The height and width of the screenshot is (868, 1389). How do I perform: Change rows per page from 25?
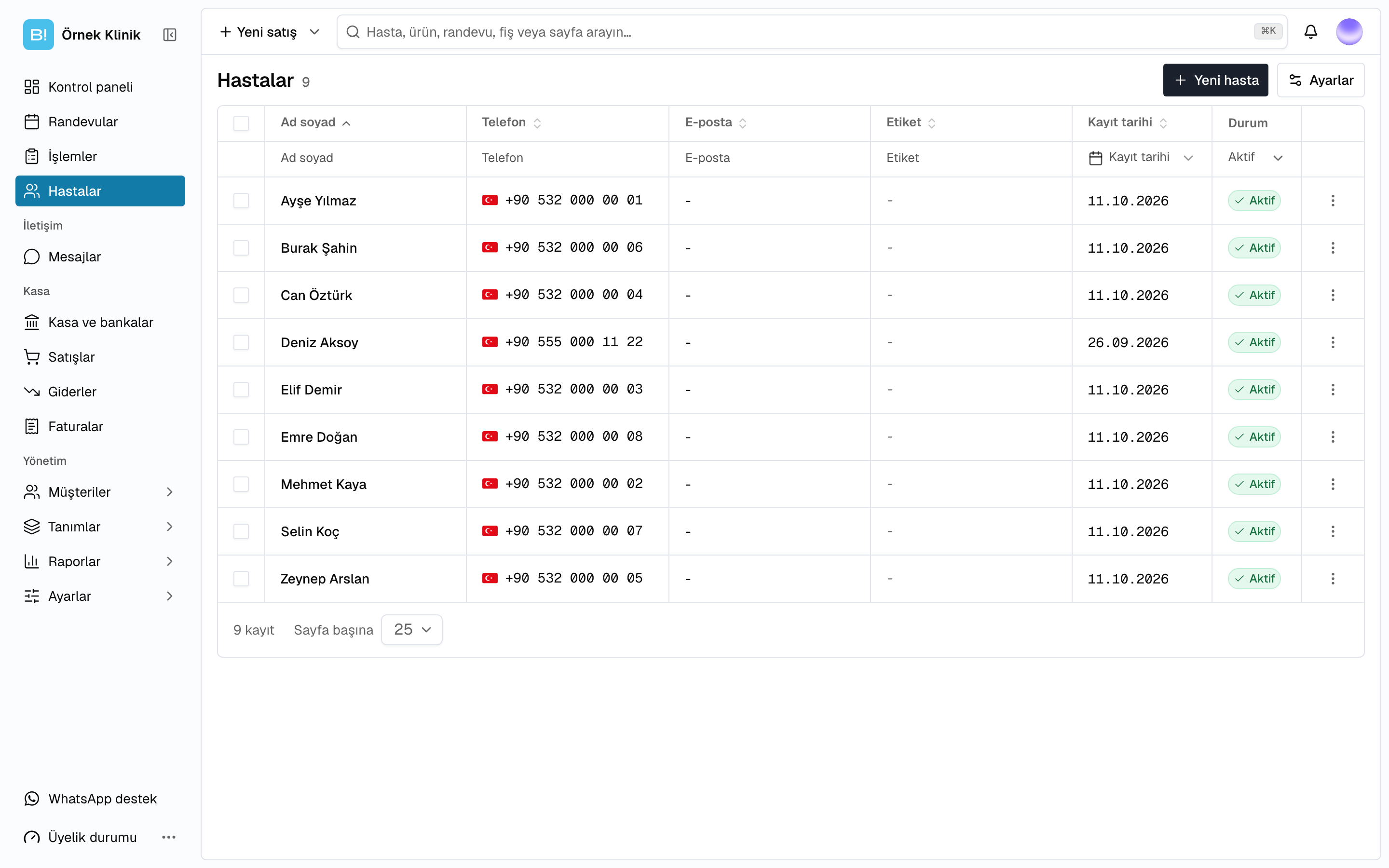point(411,630)
